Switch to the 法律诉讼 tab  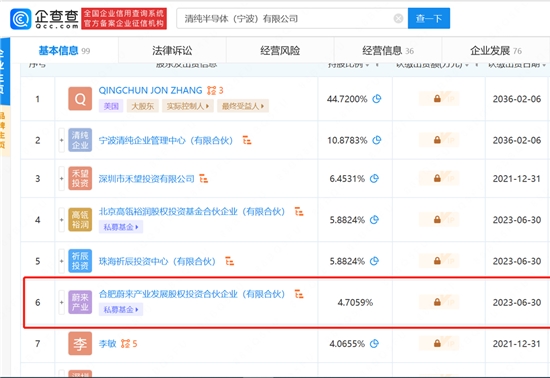click(172, 51)
